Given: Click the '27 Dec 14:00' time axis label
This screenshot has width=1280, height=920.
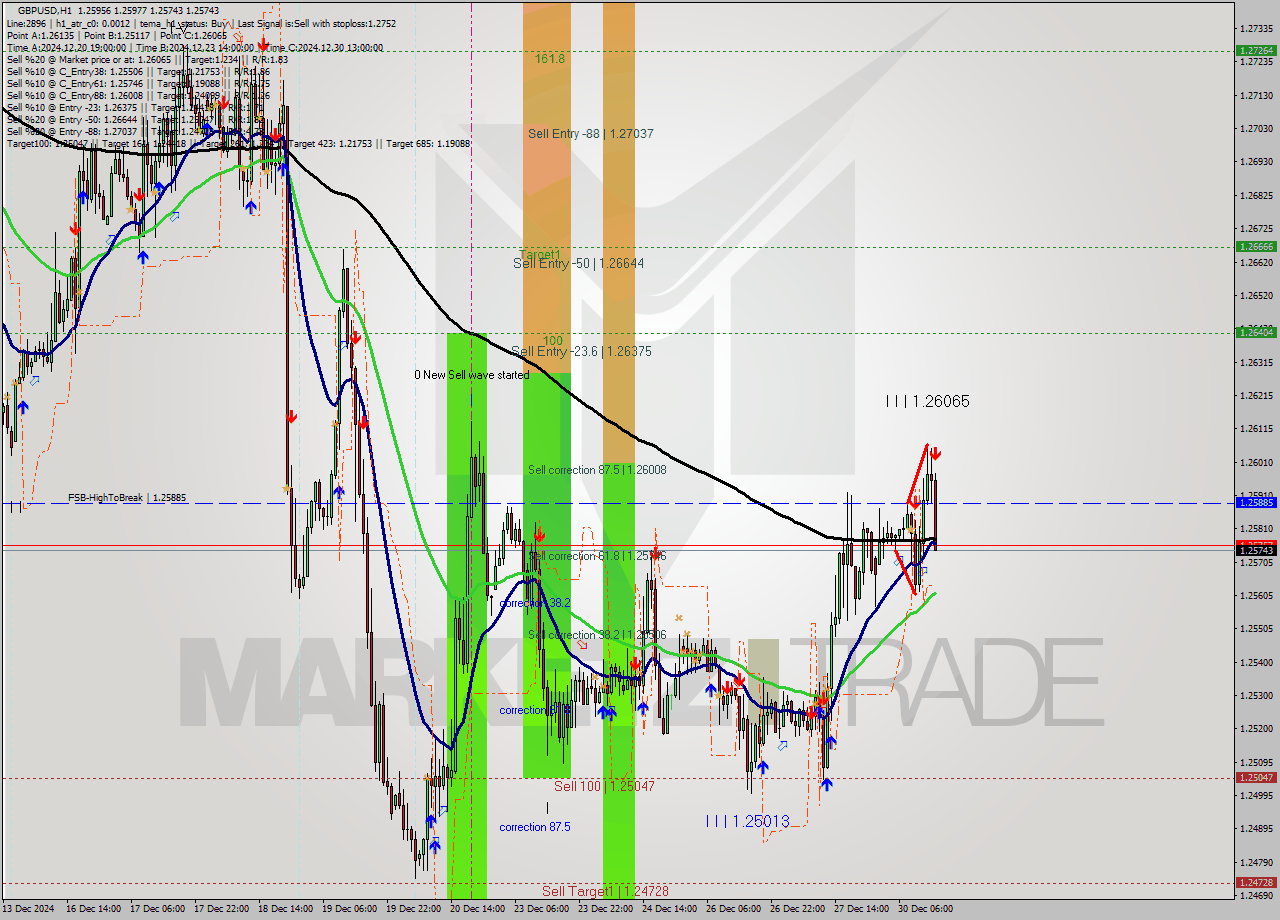Looking at the screenshot, I should (861, 909).
